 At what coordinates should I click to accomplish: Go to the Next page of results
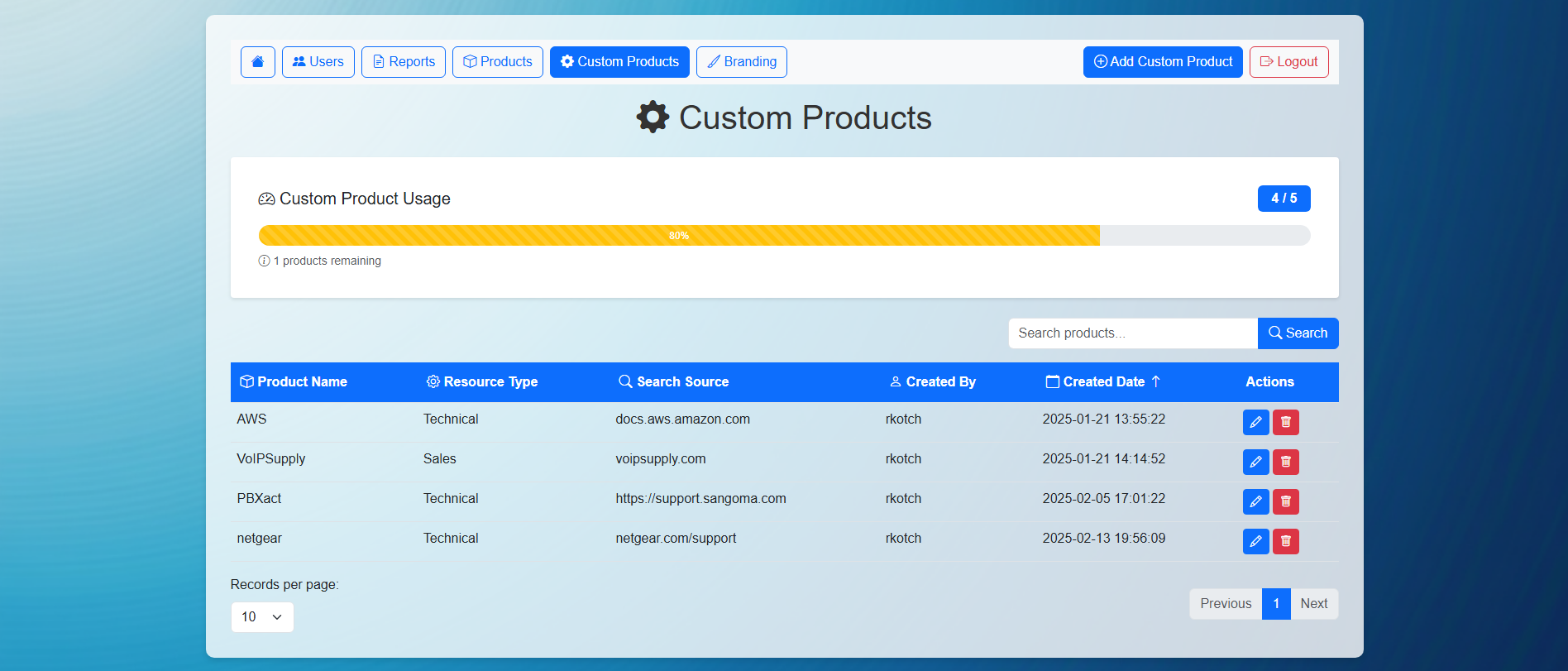(1313, 604)
